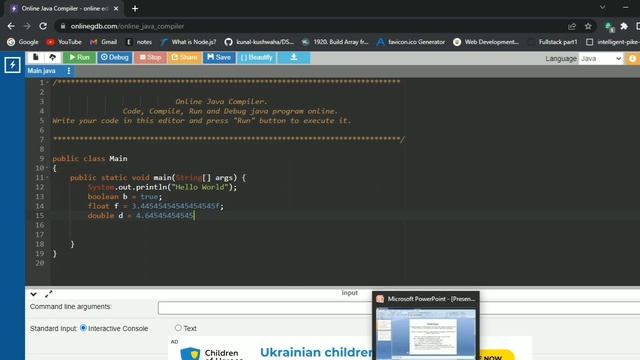
Task: Open the Language dropdown showing Java
Action: 601,59
